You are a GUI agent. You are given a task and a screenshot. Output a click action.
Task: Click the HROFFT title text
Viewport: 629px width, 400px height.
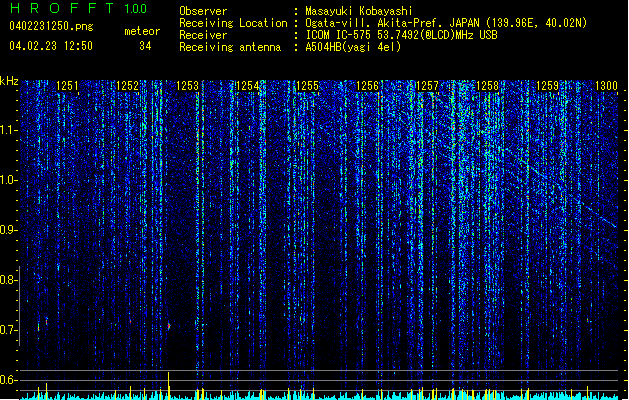(62, 8)
